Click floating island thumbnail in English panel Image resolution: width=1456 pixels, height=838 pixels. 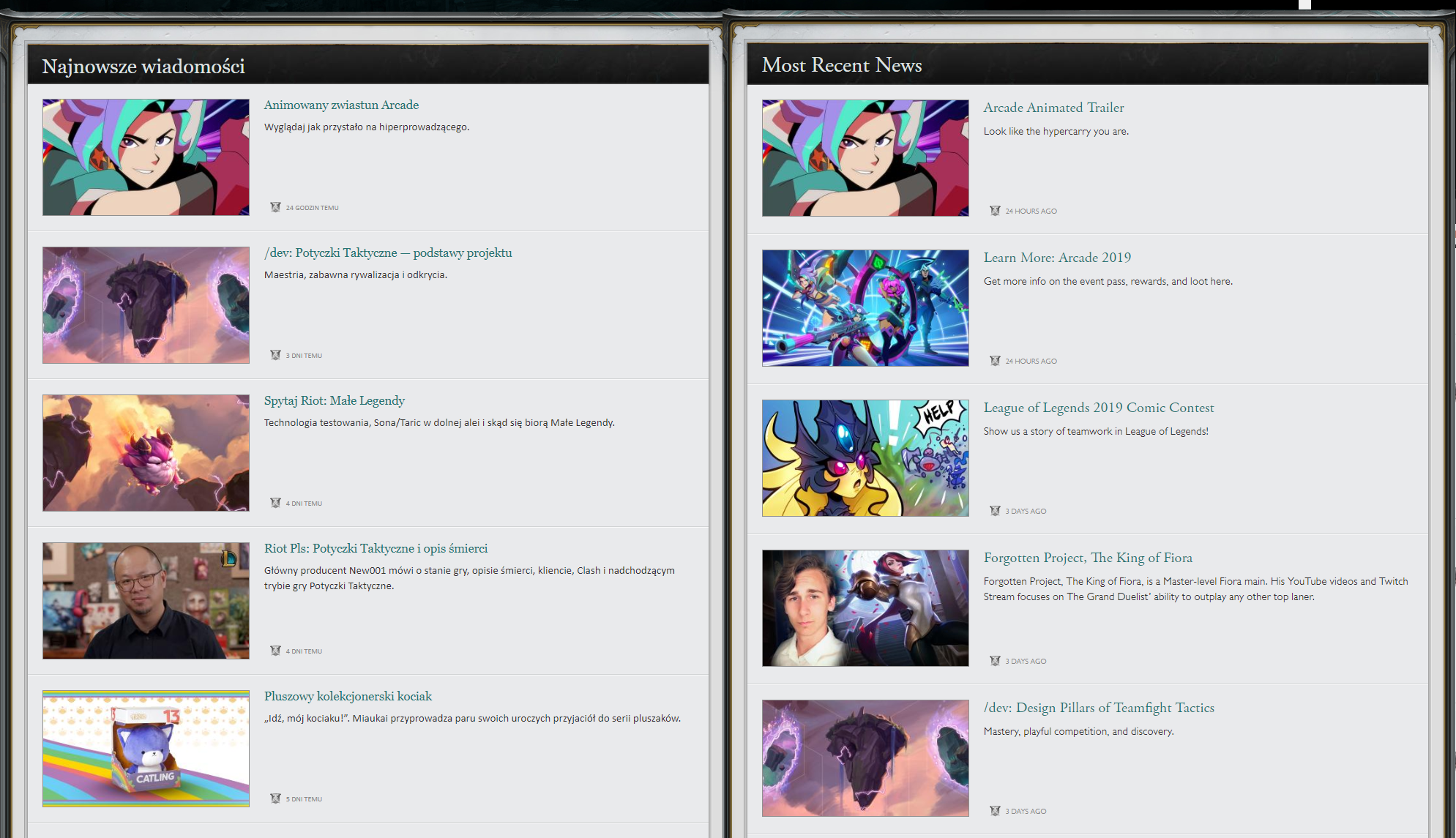click(865, 758)
